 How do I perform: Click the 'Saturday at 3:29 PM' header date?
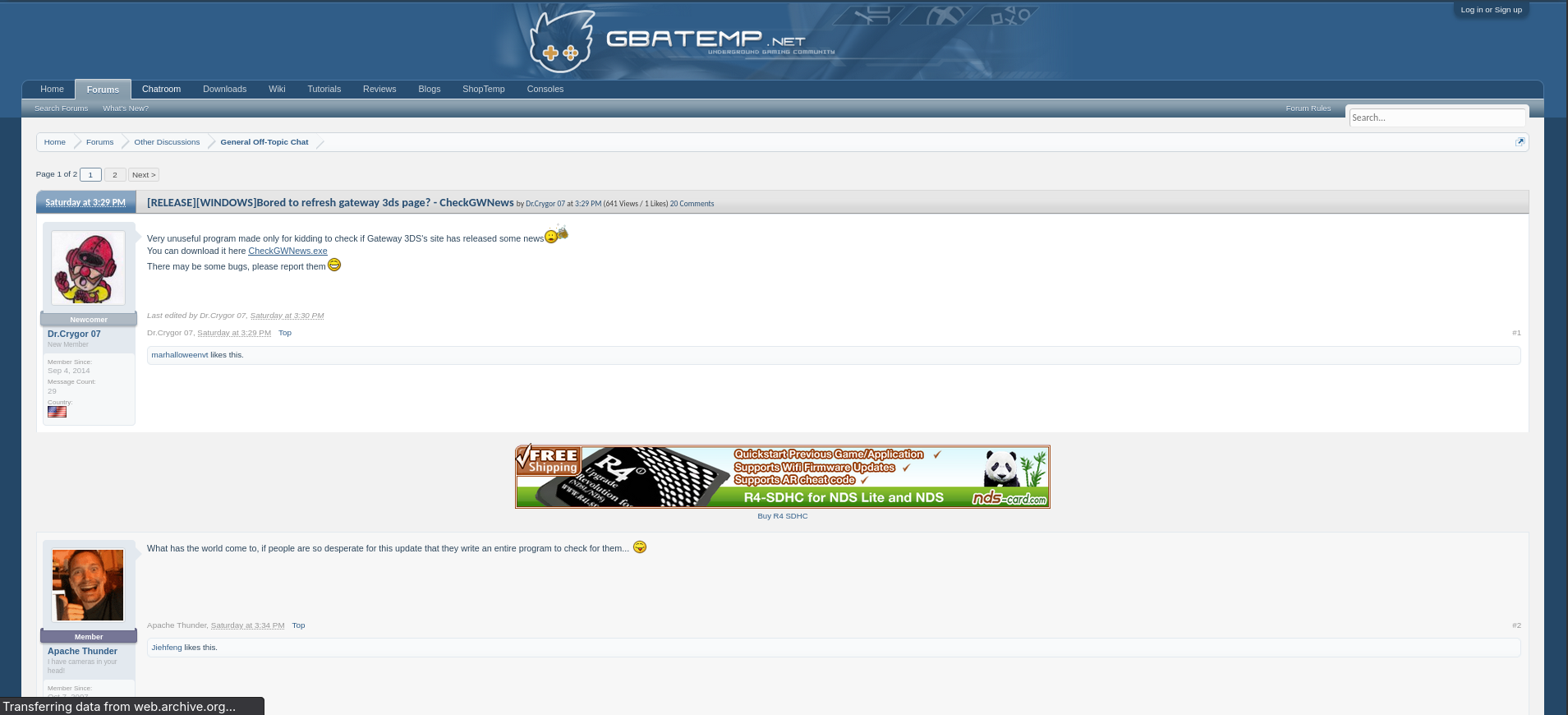[x=85, y=202]
